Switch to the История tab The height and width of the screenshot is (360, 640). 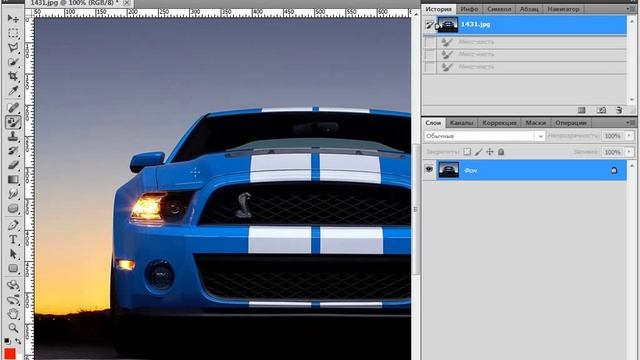[439, 9]
